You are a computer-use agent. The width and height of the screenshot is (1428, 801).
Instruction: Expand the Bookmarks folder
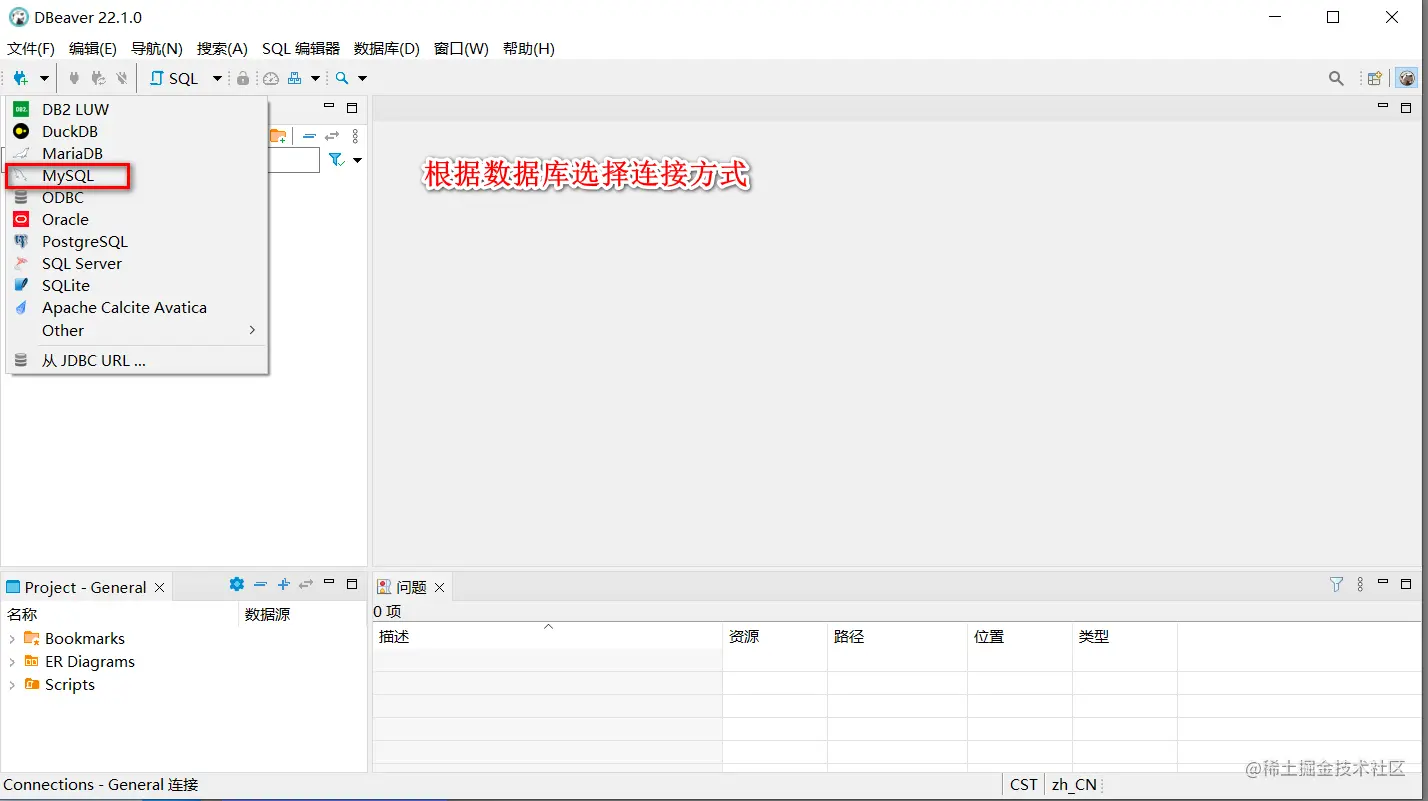12,638
